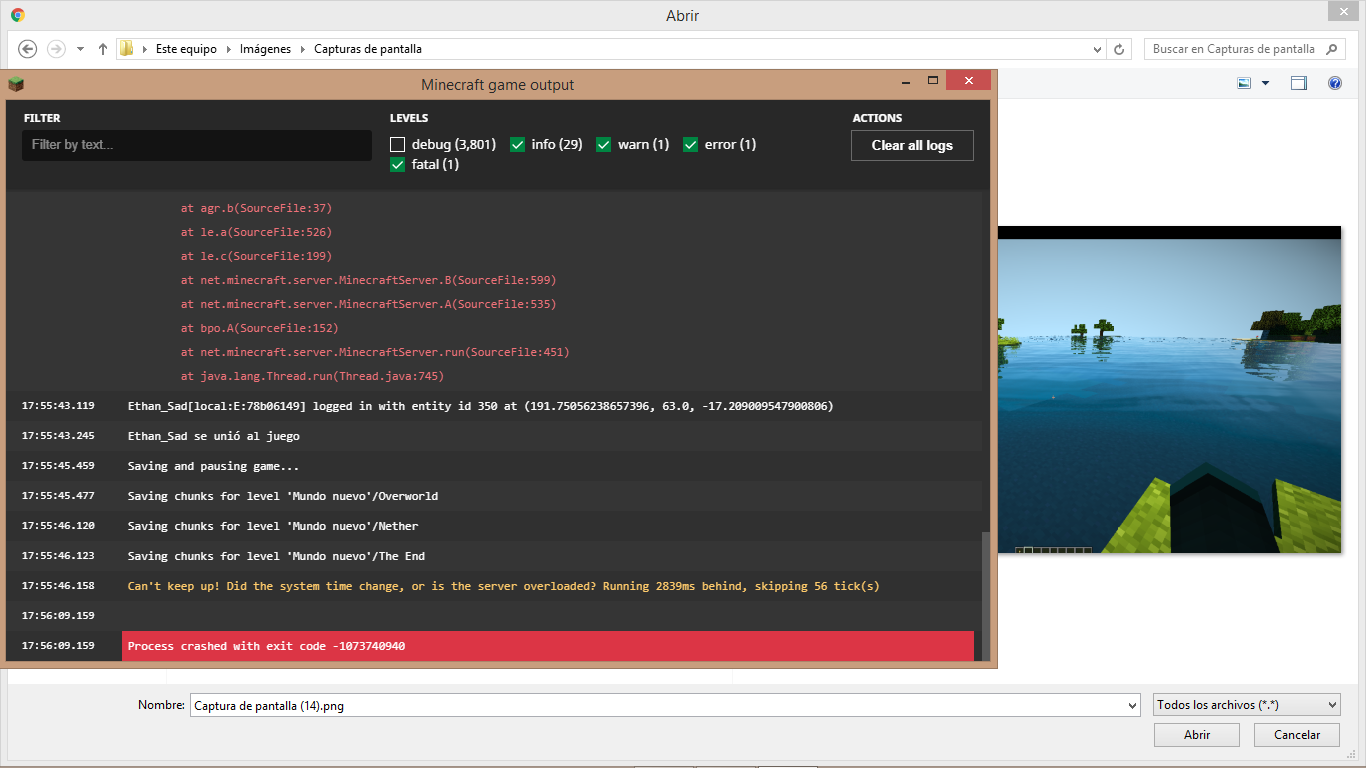
Task: Disable the warn log level
Action: tap(604, 145)
